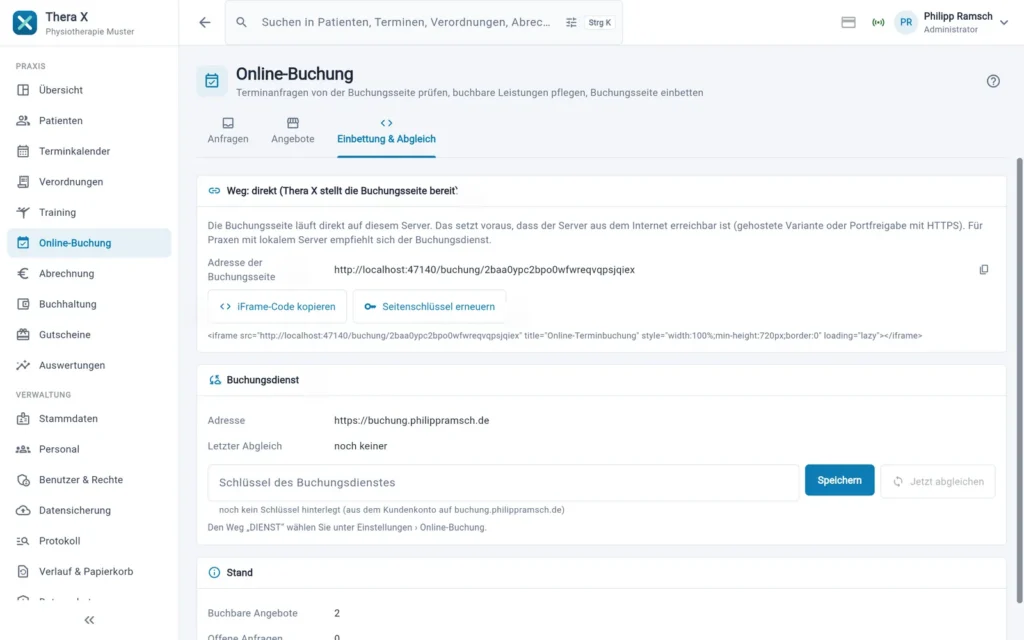The width and height of the screenshot is (1024, 640).
Task: Click Jetzt abgleichen button
Action: (x=938, y=482)
